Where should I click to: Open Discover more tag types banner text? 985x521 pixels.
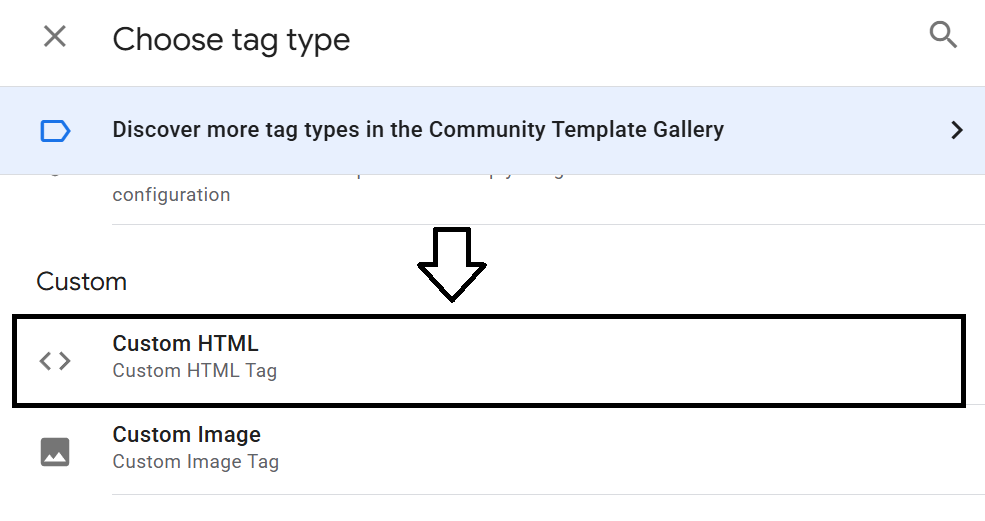pyautogui.click(x=418, y=129)
